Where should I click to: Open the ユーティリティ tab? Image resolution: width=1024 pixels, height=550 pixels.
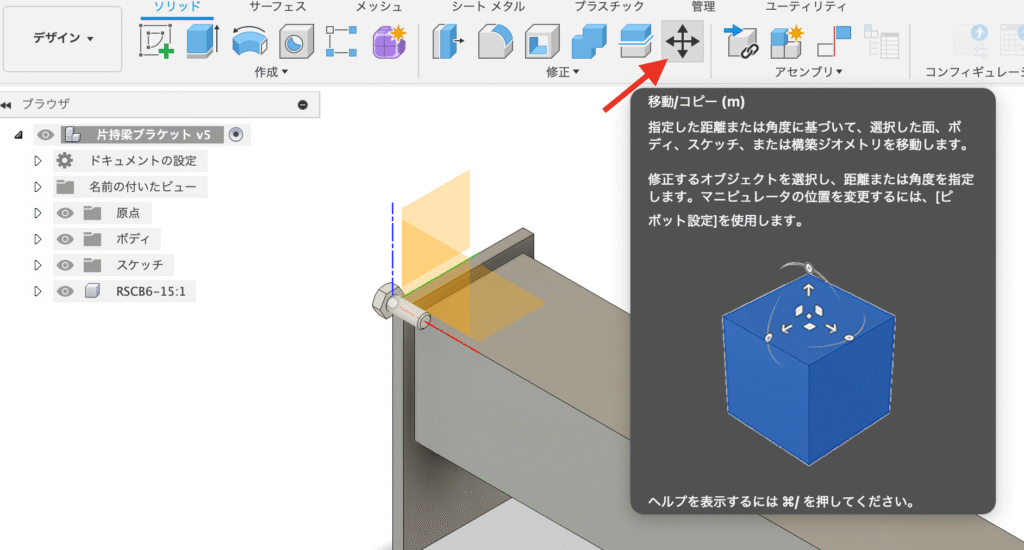point(806,7)
